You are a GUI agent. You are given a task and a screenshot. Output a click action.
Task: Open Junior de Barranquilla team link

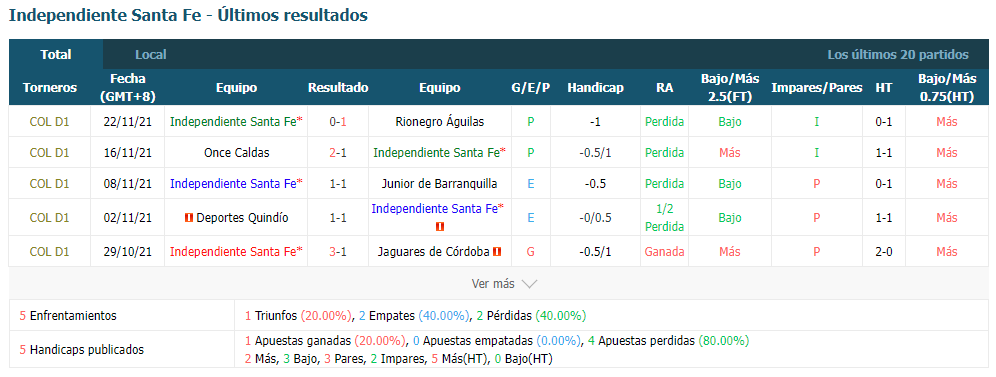[440, 183]
